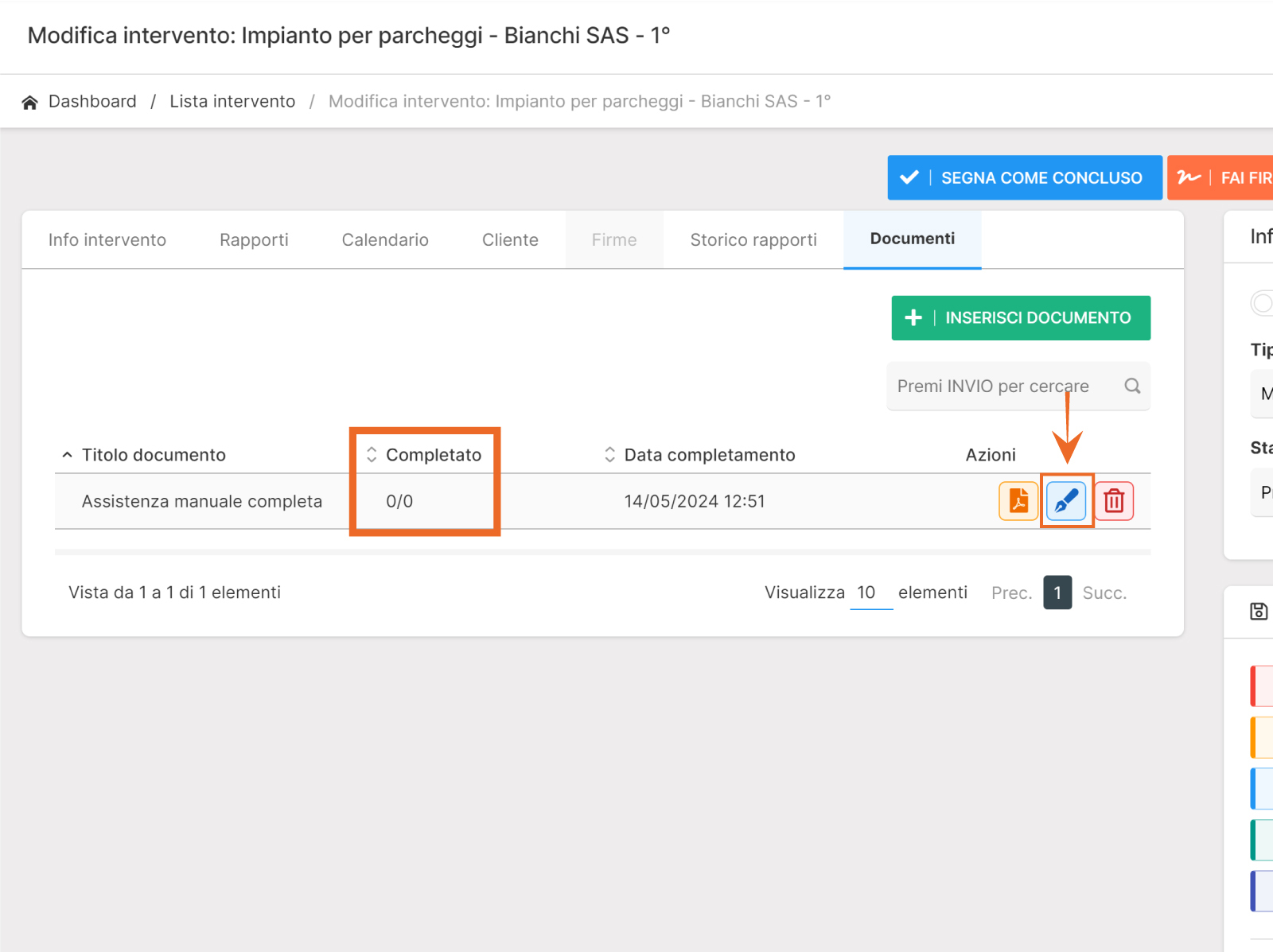
Task: Go to Lista intervento breadcrumb link
Action: 232,102
